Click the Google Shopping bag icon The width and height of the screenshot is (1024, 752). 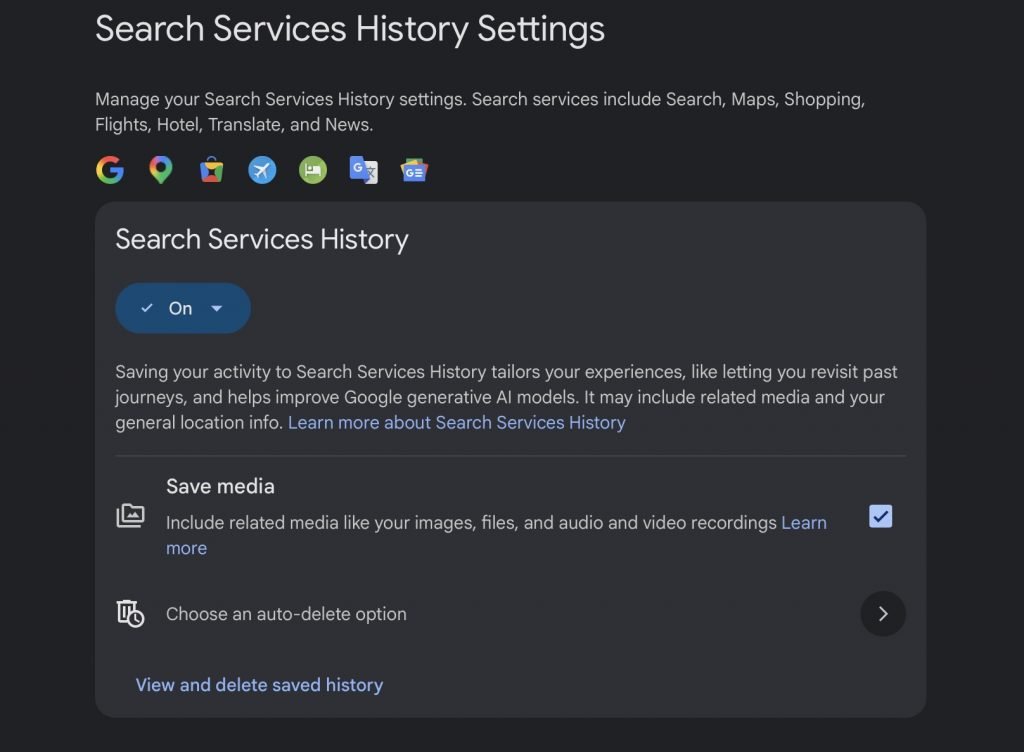(212, 170)
